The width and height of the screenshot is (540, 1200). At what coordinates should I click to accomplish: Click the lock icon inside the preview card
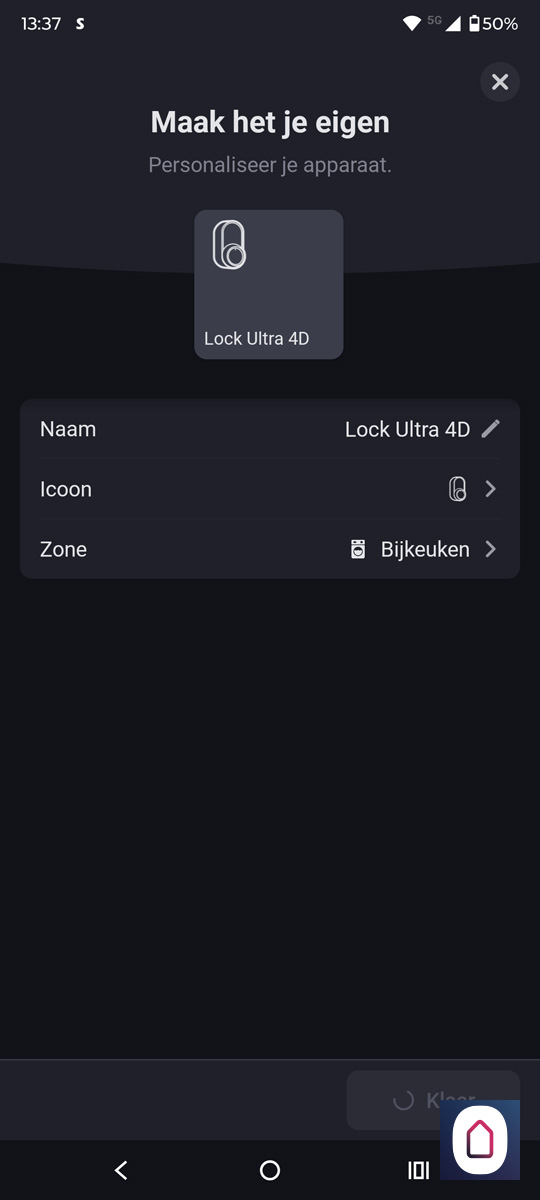point(229,245)
